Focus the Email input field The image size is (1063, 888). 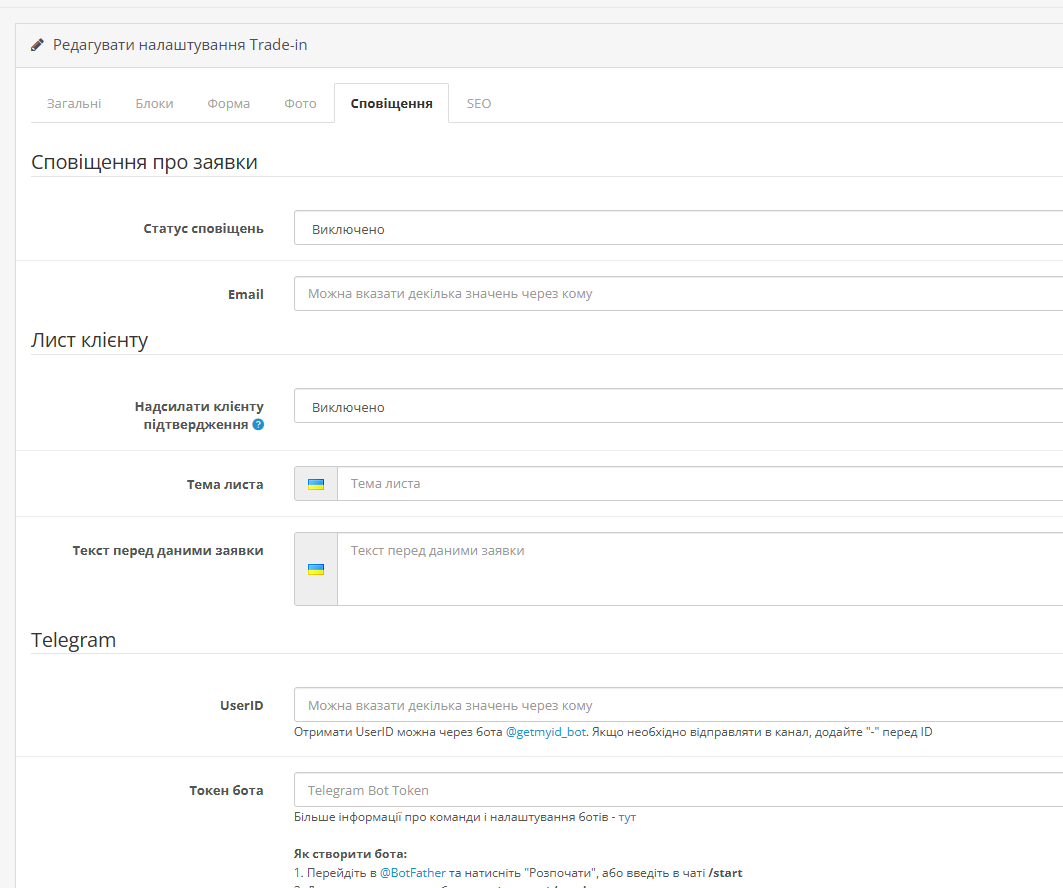click(x=678, y=294)
